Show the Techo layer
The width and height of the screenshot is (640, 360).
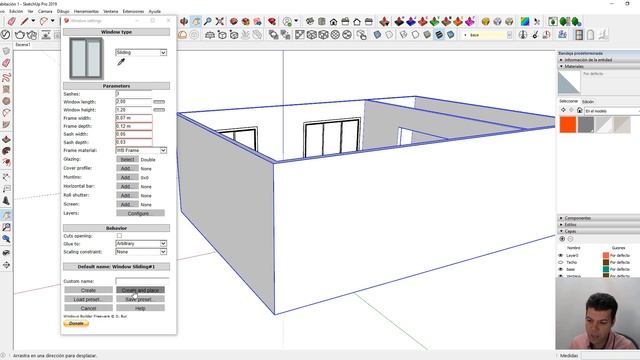point(560,262)
